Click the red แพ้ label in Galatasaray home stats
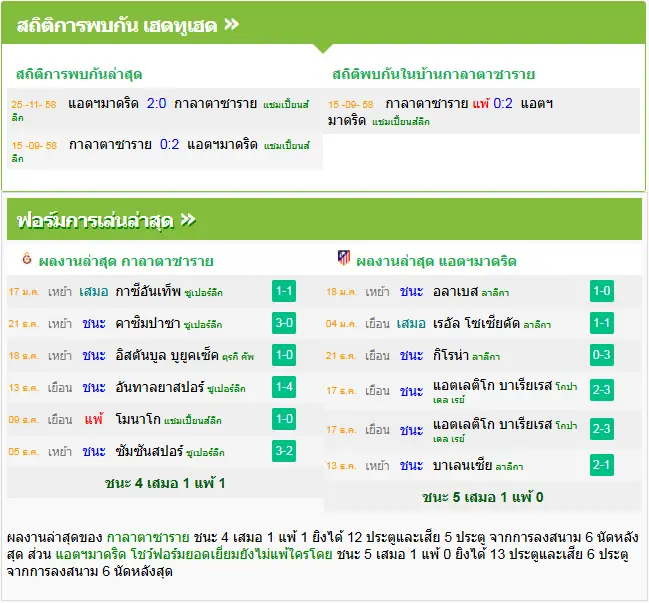This screenshot has width=649, height=603. pos(481,103)
